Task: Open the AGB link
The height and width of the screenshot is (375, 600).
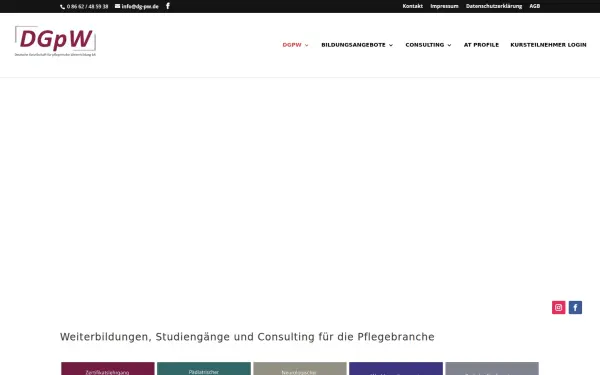Action: 535,6
